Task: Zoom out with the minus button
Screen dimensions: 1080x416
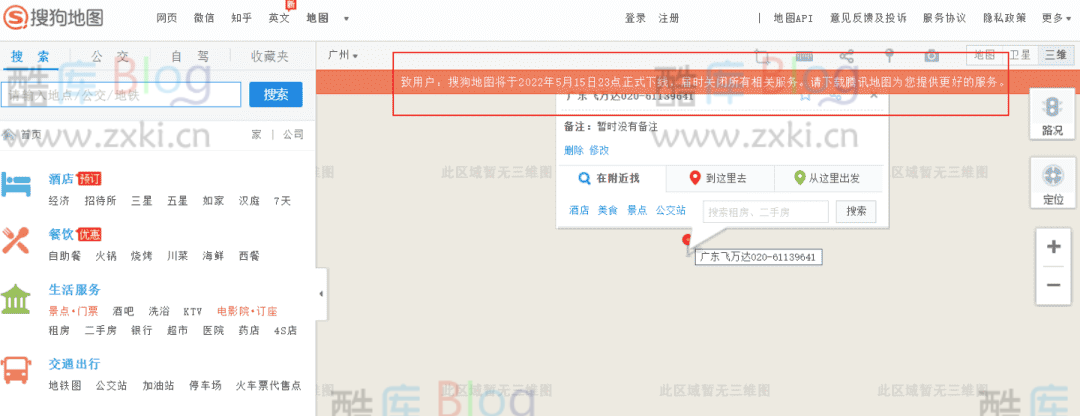Action: tap(1052, 285)
